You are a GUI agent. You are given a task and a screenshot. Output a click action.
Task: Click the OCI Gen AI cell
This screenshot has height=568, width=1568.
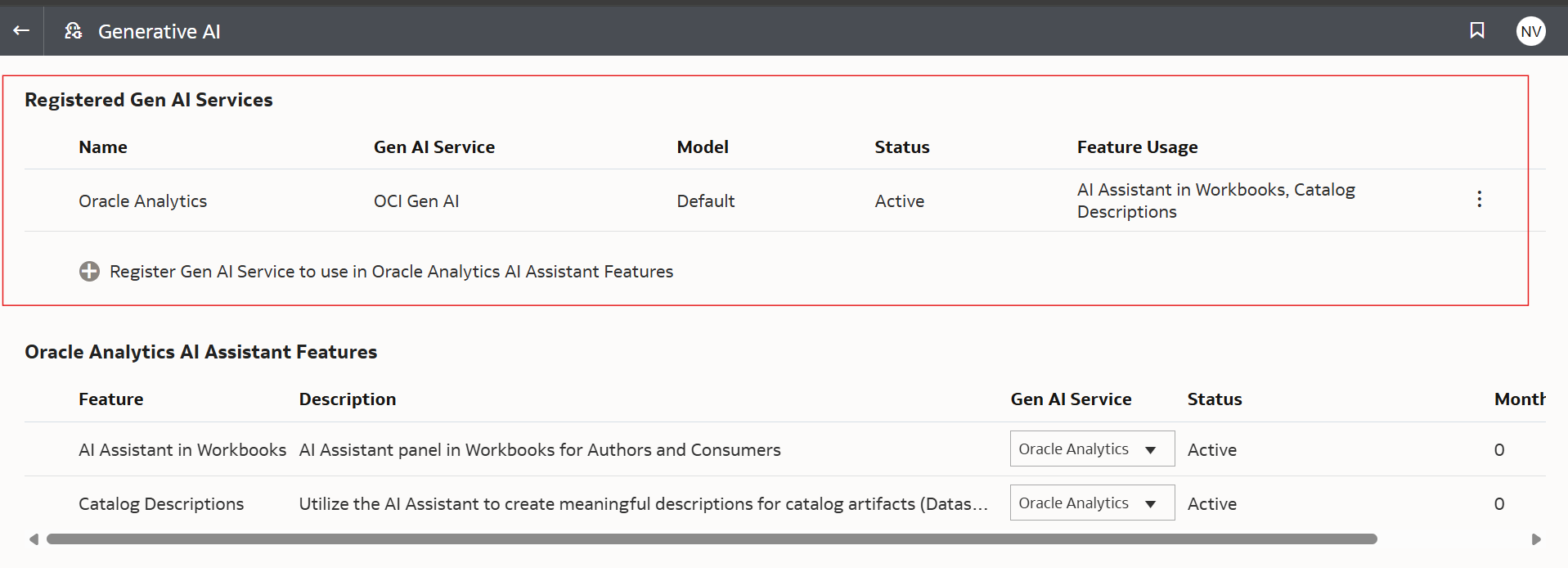(416, 201)
